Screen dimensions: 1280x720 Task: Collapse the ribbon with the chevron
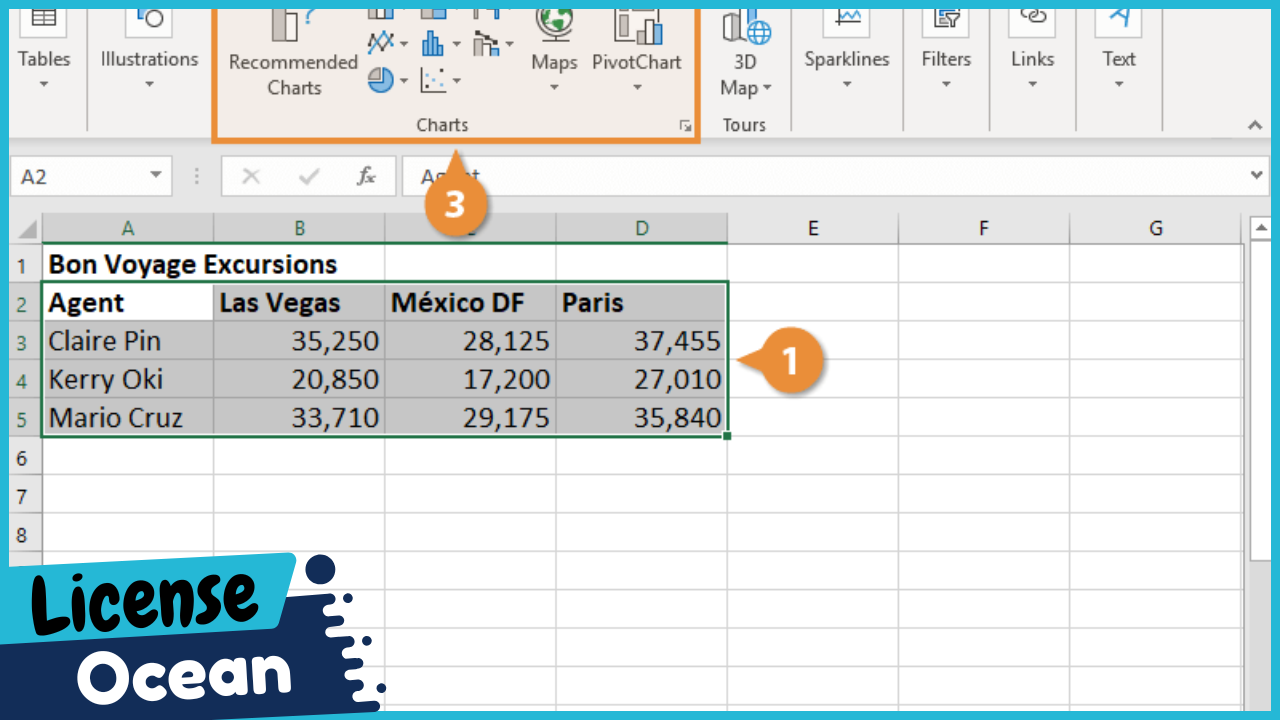[1254, 126]
